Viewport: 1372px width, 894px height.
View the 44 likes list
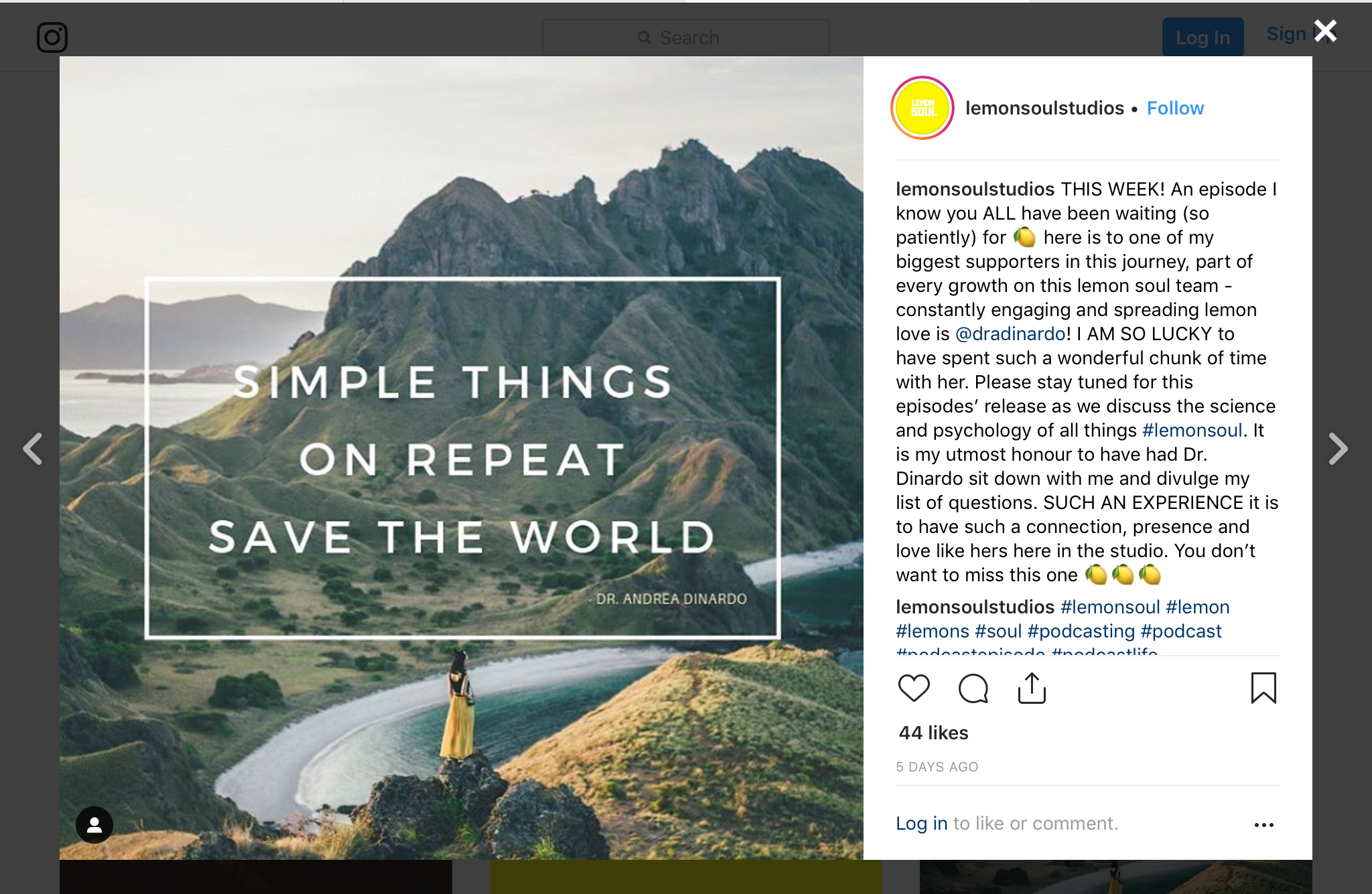933,733
